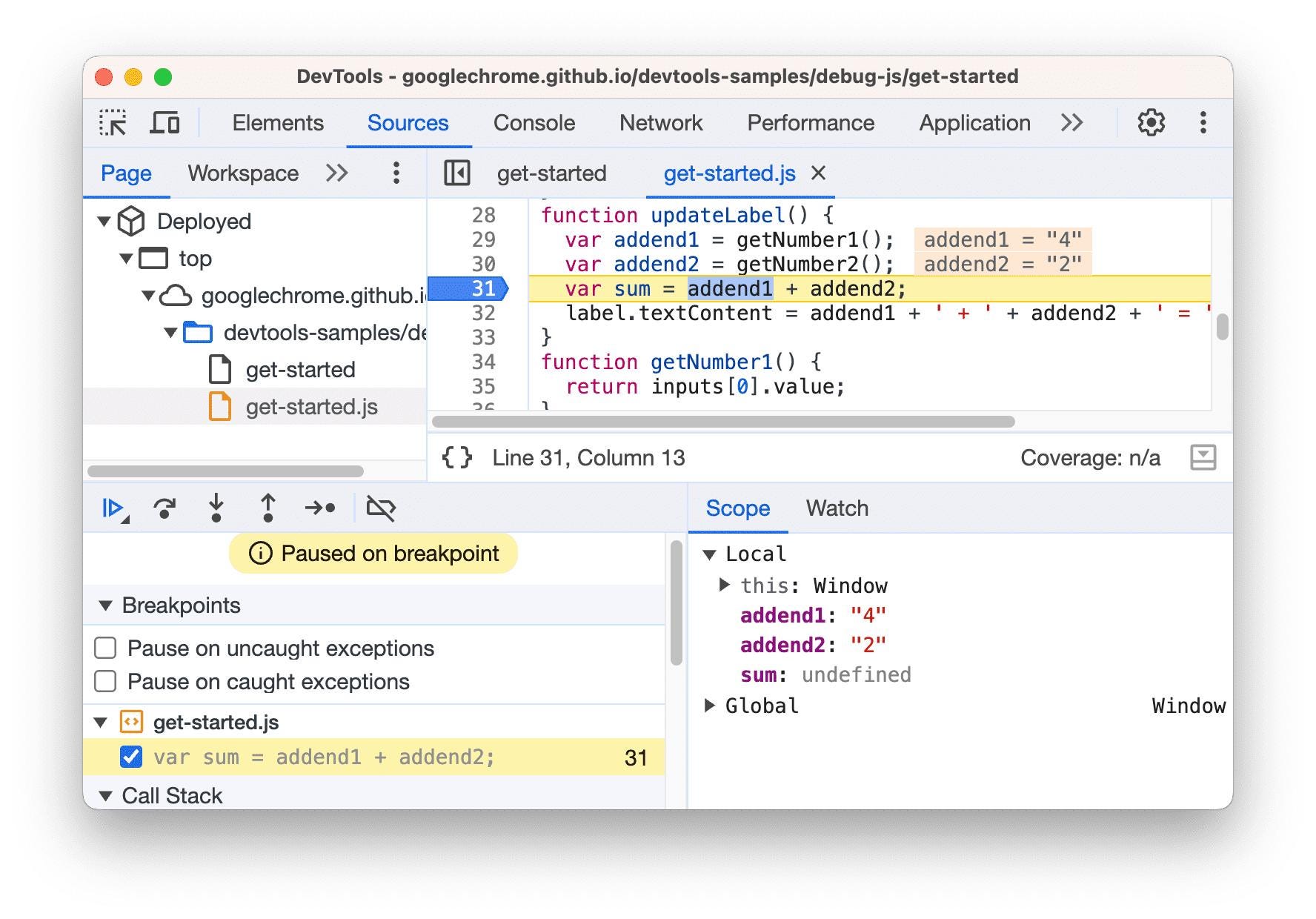Open the navigator pane three-dot menu
This screenshot has width=1316, height=919.
(396, 173)
